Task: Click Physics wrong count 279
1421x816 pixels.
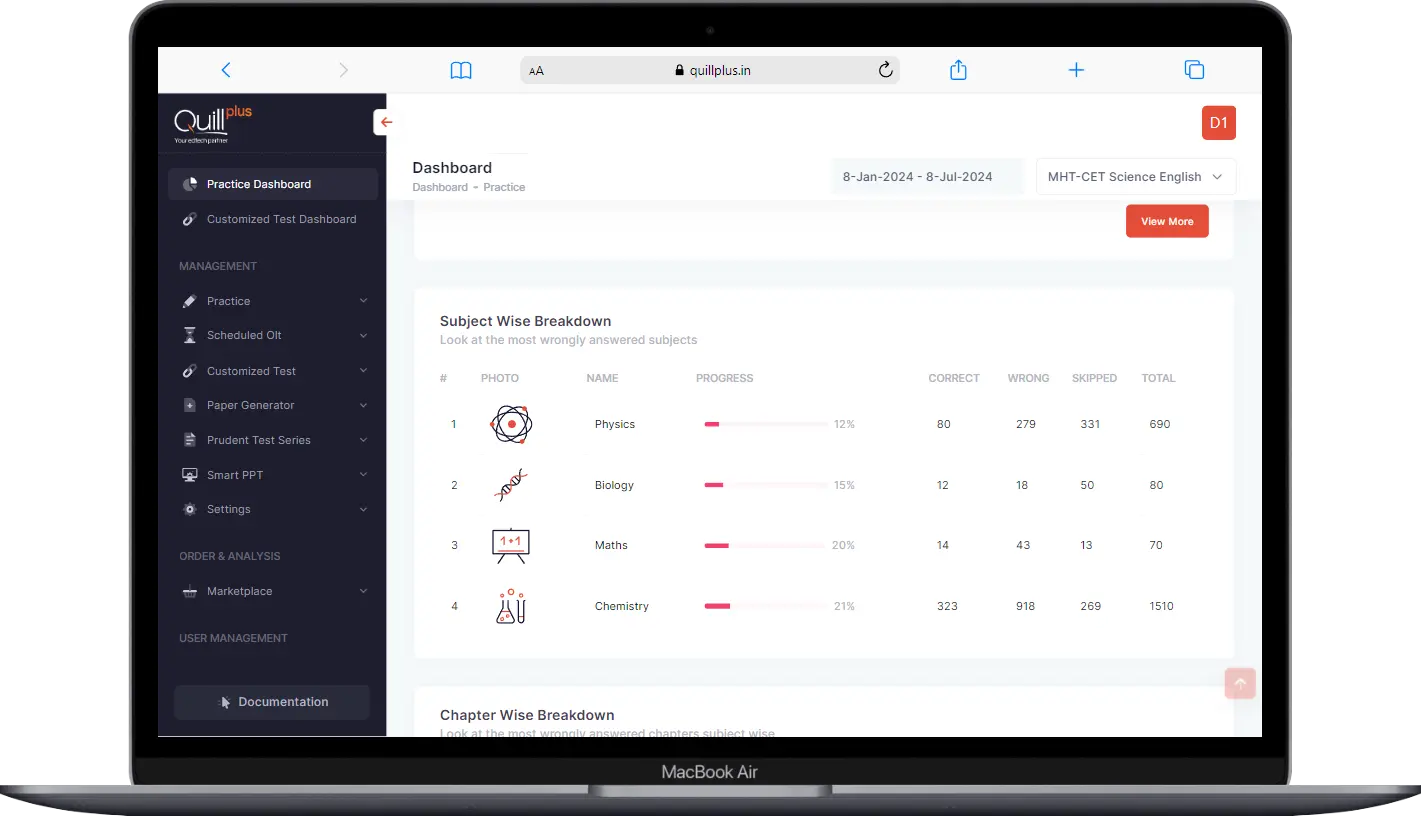Action: pos(1026,424)
